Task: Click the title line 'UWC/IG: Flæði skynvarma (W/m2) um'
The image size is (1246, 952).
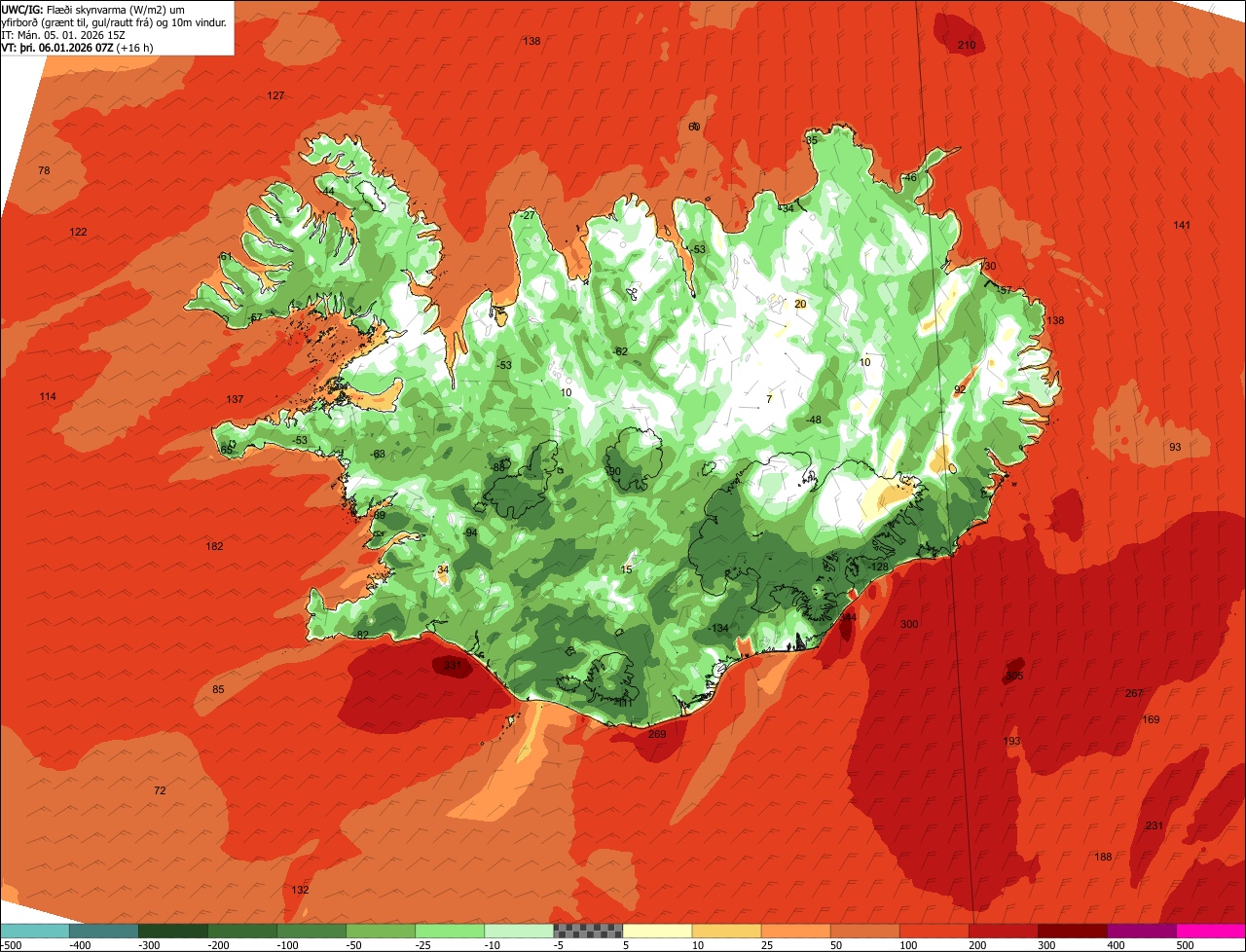Action: [x=93, y=9]
